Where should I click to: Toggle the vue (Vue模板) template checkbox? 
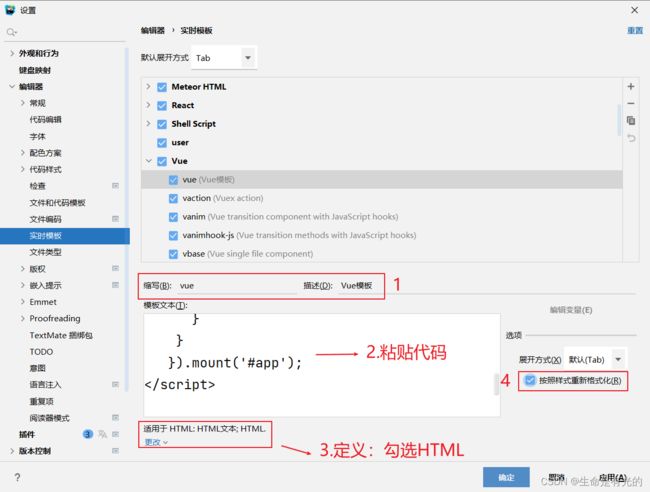173,180
